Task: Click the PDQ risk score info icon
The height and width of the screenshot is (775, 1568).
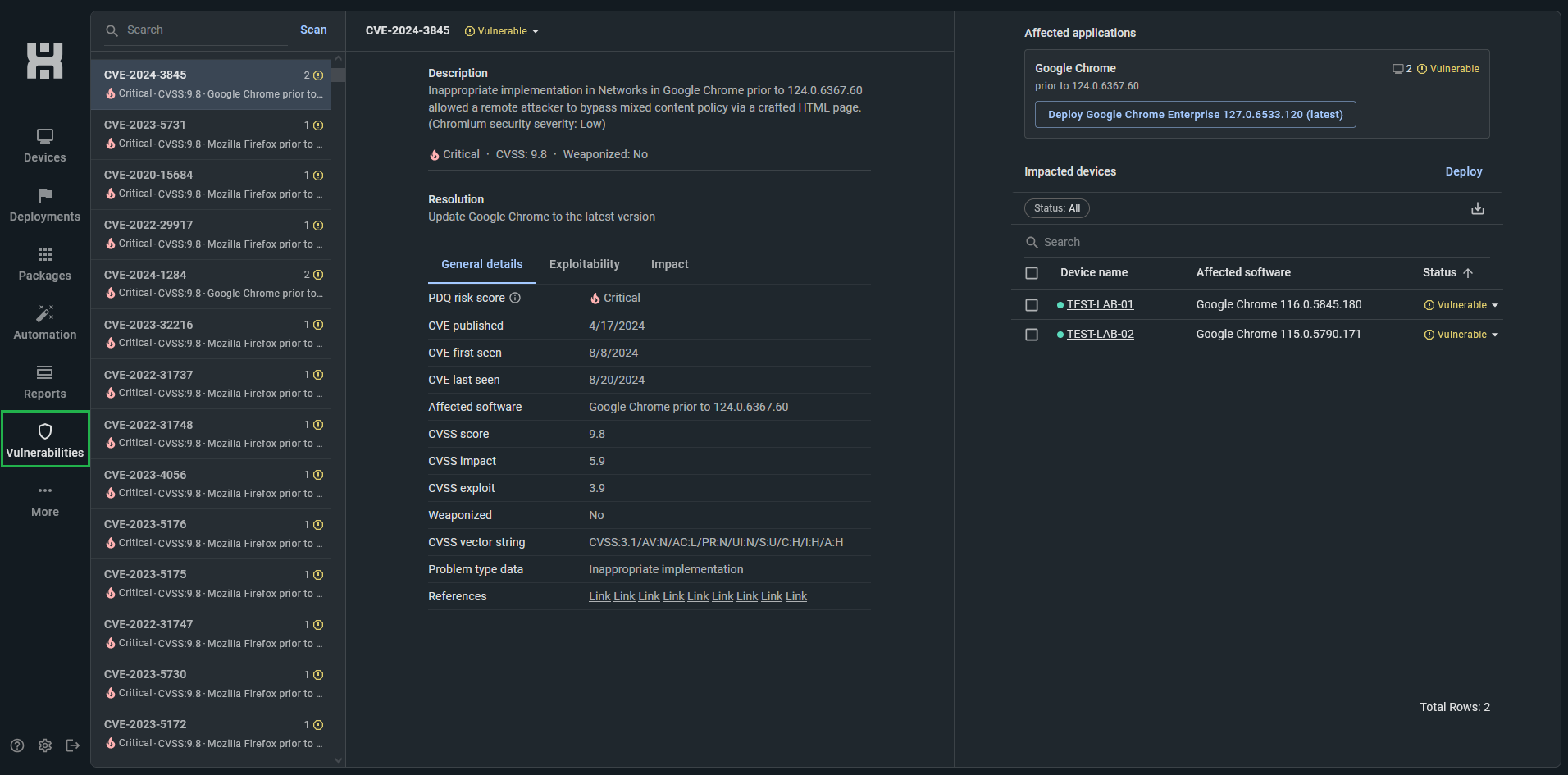Action: 515,298
